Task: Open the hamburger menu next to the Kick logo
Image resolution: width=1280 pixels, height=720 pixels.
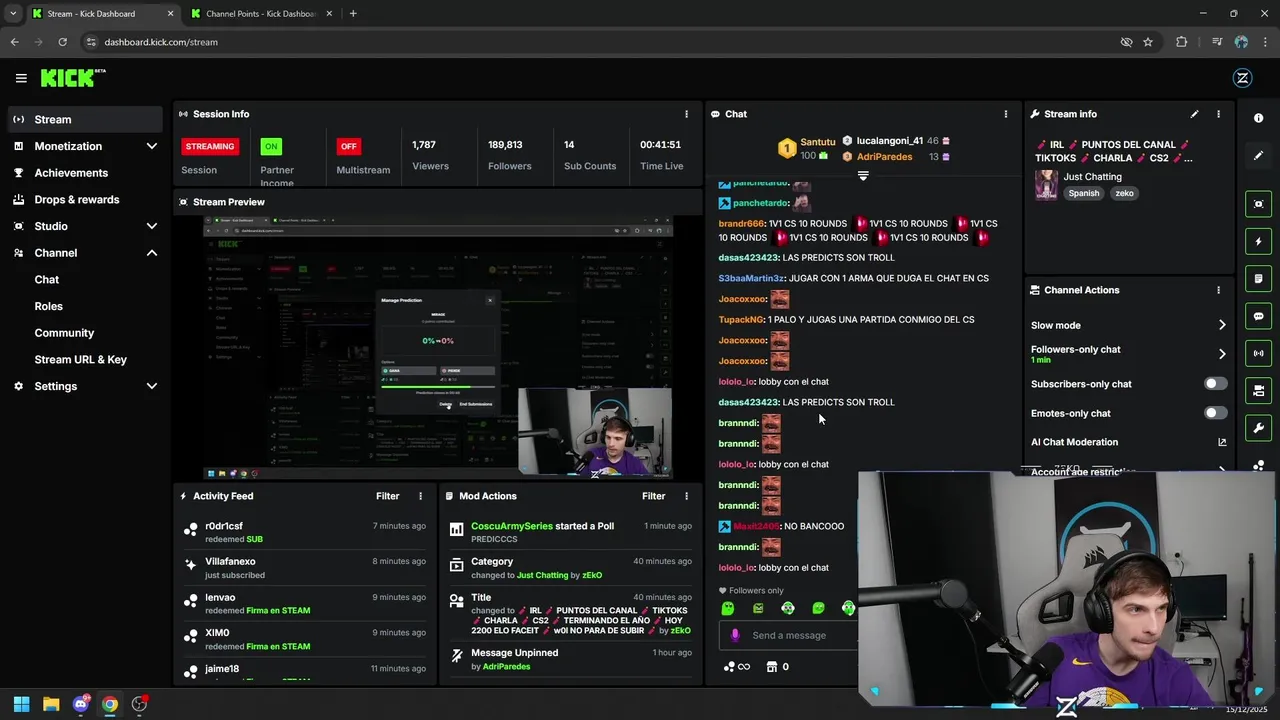Action: click(21, 78)
